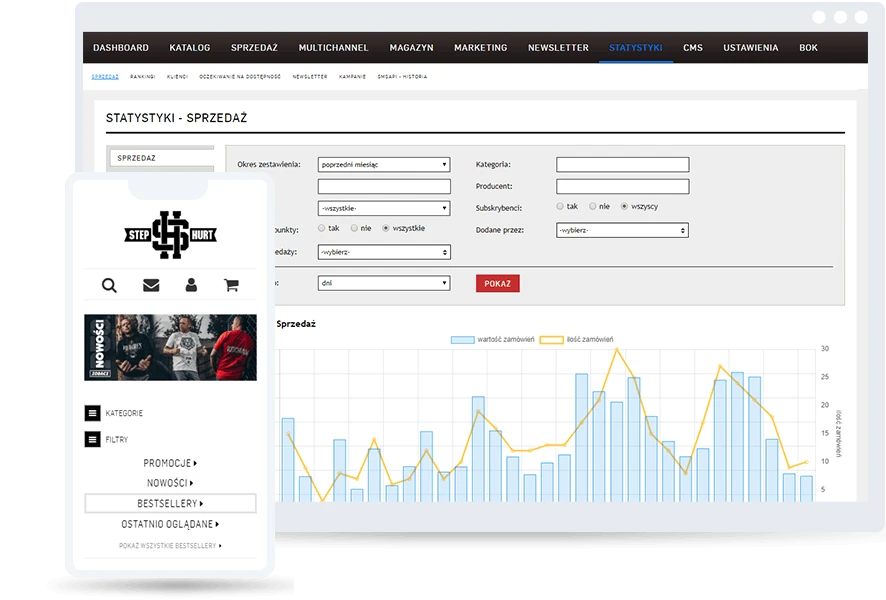
Task: Open the envelope contact icon
Action: 151,285
